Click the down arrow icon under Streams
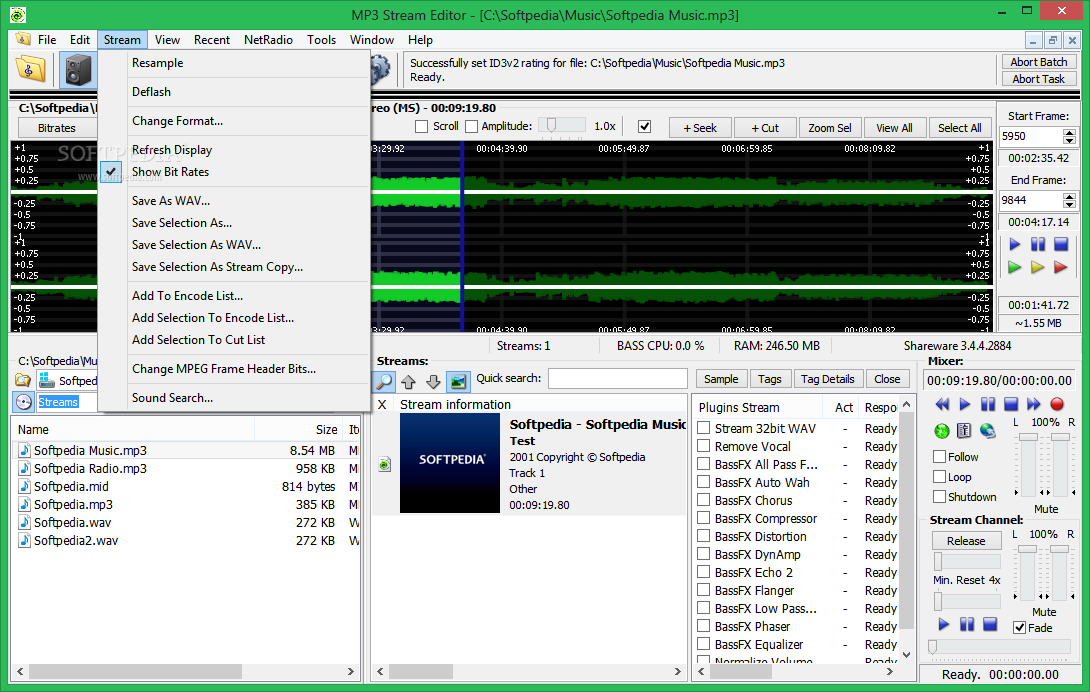 tap(433, 381)
